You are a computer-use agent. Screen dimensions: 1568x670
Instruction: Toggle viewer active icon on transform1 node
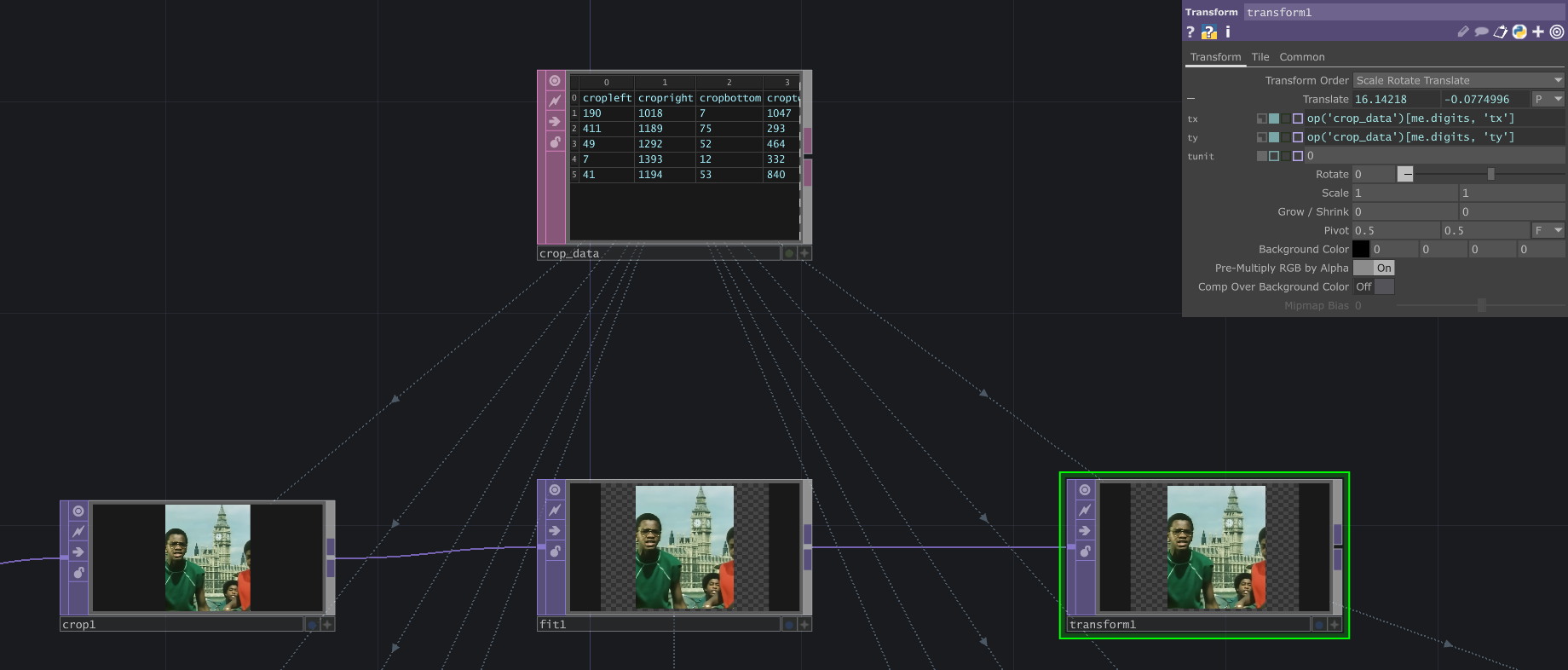1085,490
